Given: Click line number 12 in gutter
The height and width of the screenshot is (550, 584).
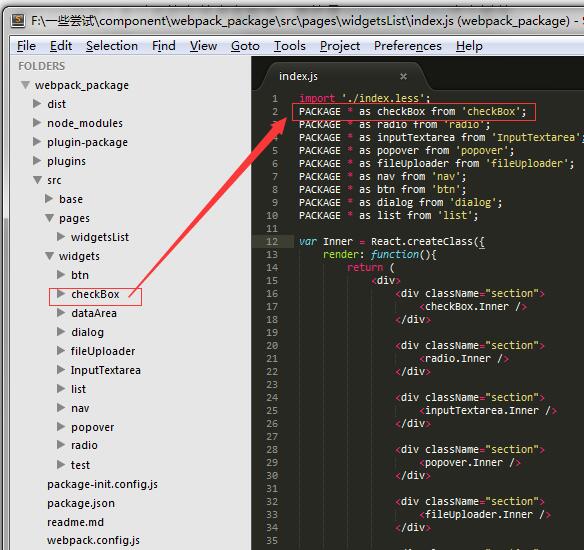Looking at the screenshot, I should pos(272,241).
